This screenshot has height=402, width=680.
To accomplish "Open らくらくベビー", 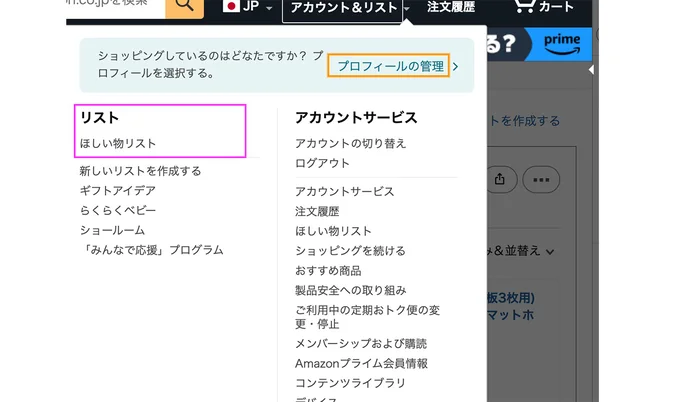I will pyautogui.click(x=118, y=210).
